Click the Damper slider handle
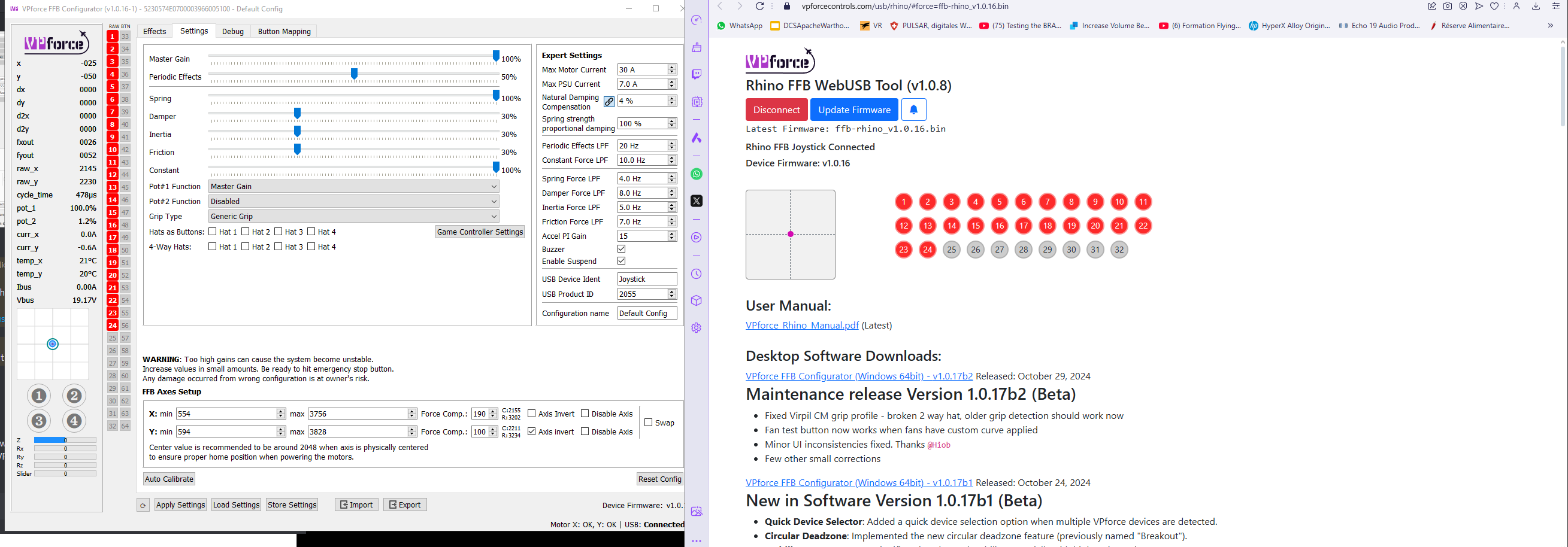The height and width of the screenshot is (547, 1568). pos(297,114)
